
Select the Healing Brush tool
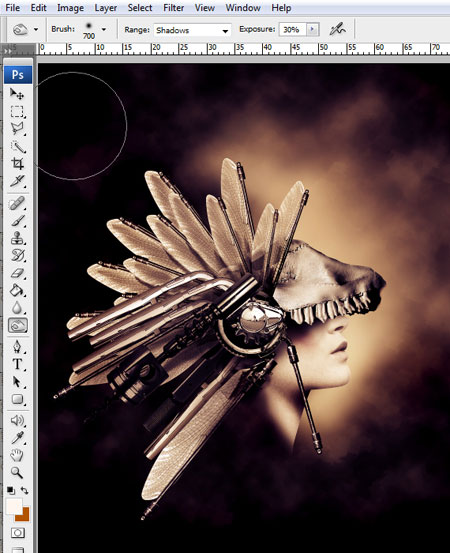(x=17, y=203)
